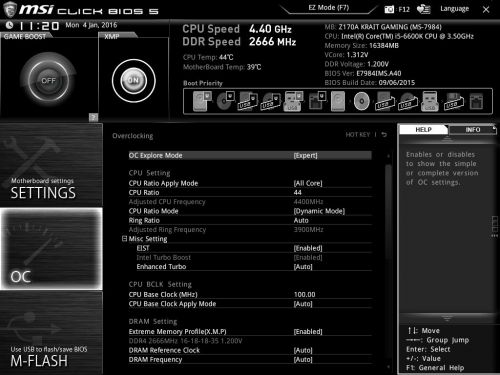The width and height of the screenshot is (500, 375).
Task: Select the USB floppy boot icon before network
Action: coord(454,102)
